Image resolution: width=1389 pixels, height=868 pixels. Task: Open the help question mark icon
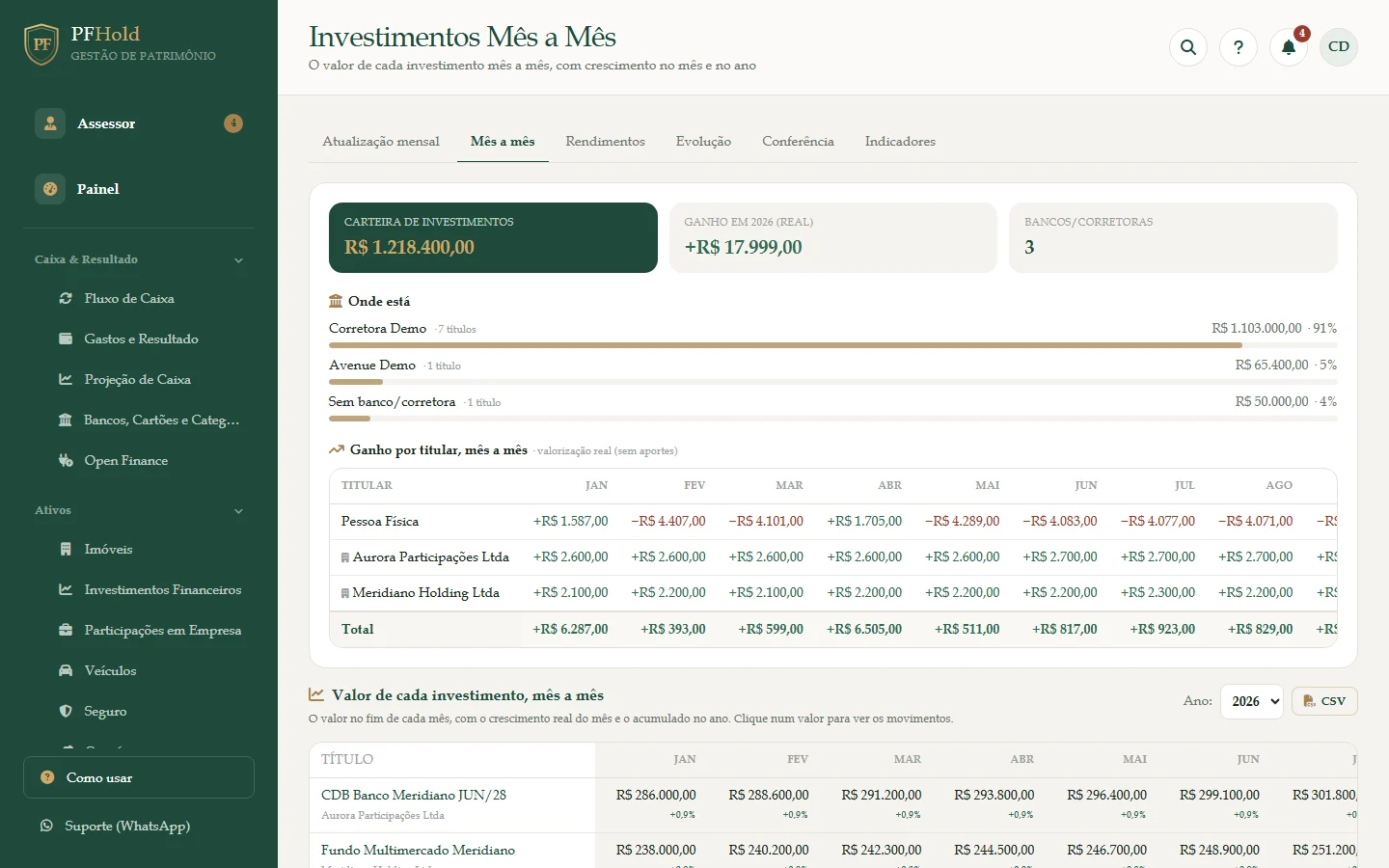tap(1239, 46)
